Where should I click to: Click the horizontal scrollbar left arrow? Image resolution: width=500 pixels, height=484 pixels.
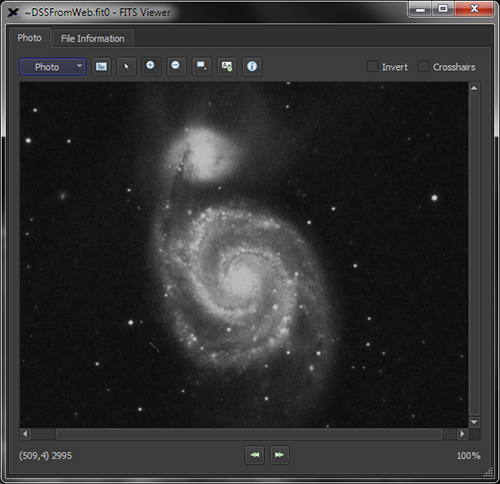(x=25, y=434)
